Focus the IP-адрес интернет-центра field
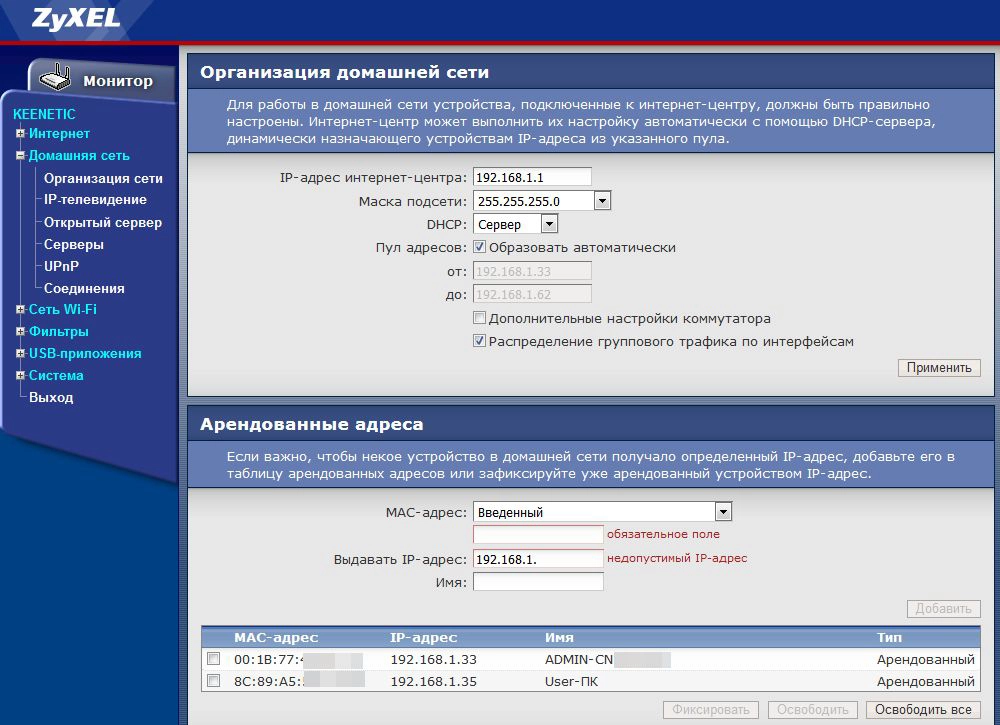 (532, 177)
